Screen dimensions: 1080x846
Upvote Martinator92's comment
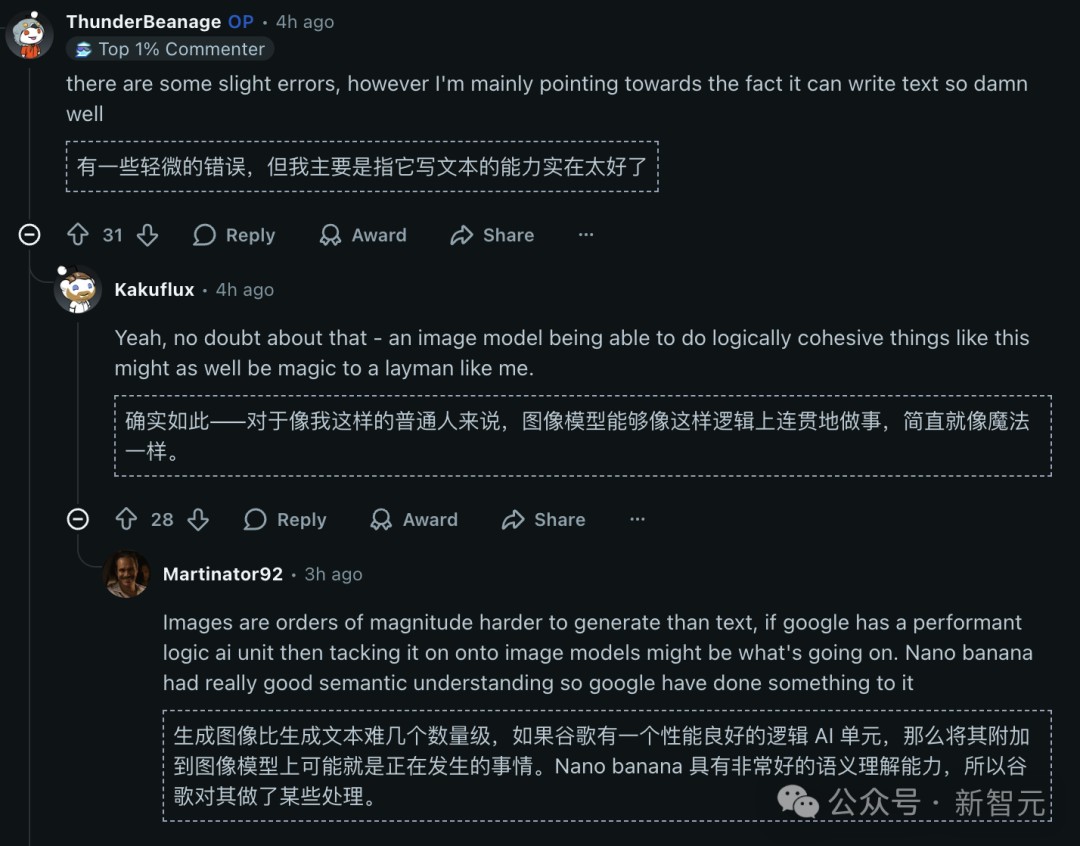click(x=175, y=843)
